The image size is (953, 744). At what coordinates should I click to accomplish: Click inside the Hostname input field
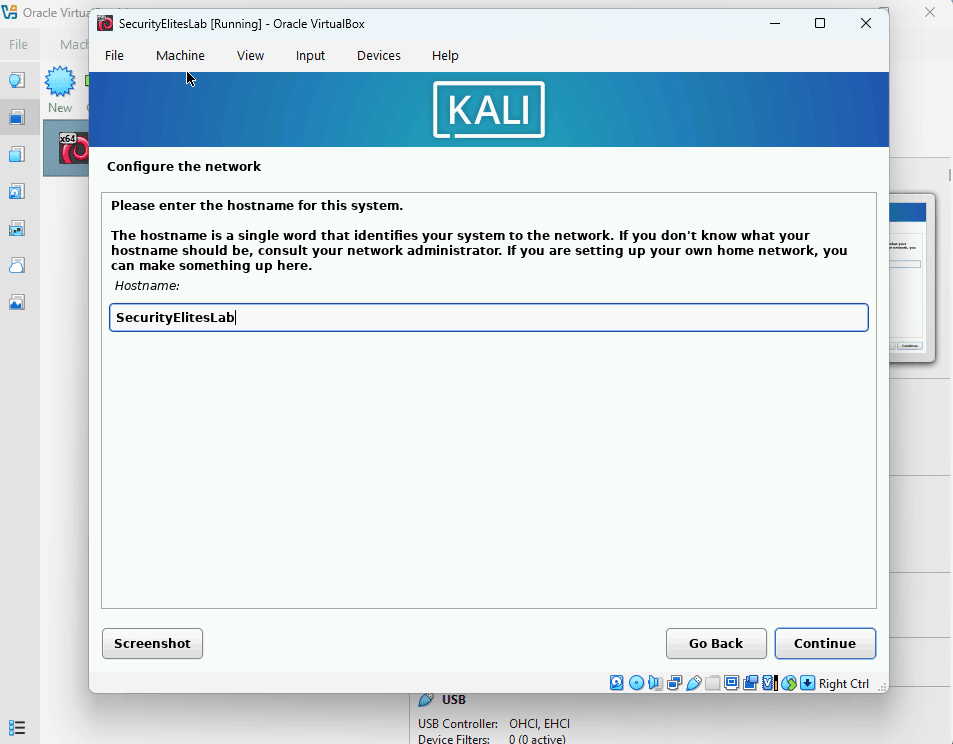tap(488, 317)
